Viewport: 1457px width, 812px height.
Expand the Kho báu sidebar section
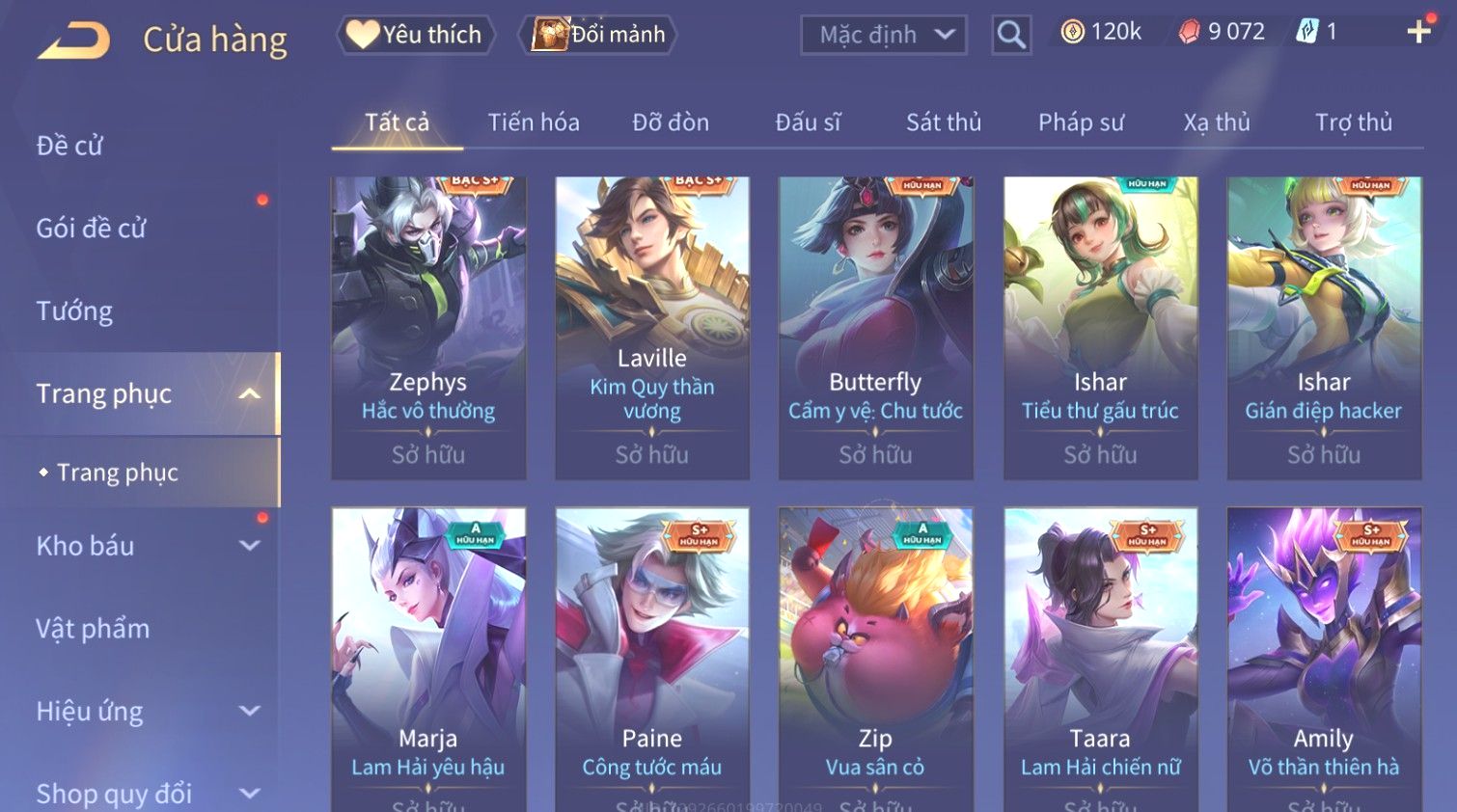tap(249, 546)
